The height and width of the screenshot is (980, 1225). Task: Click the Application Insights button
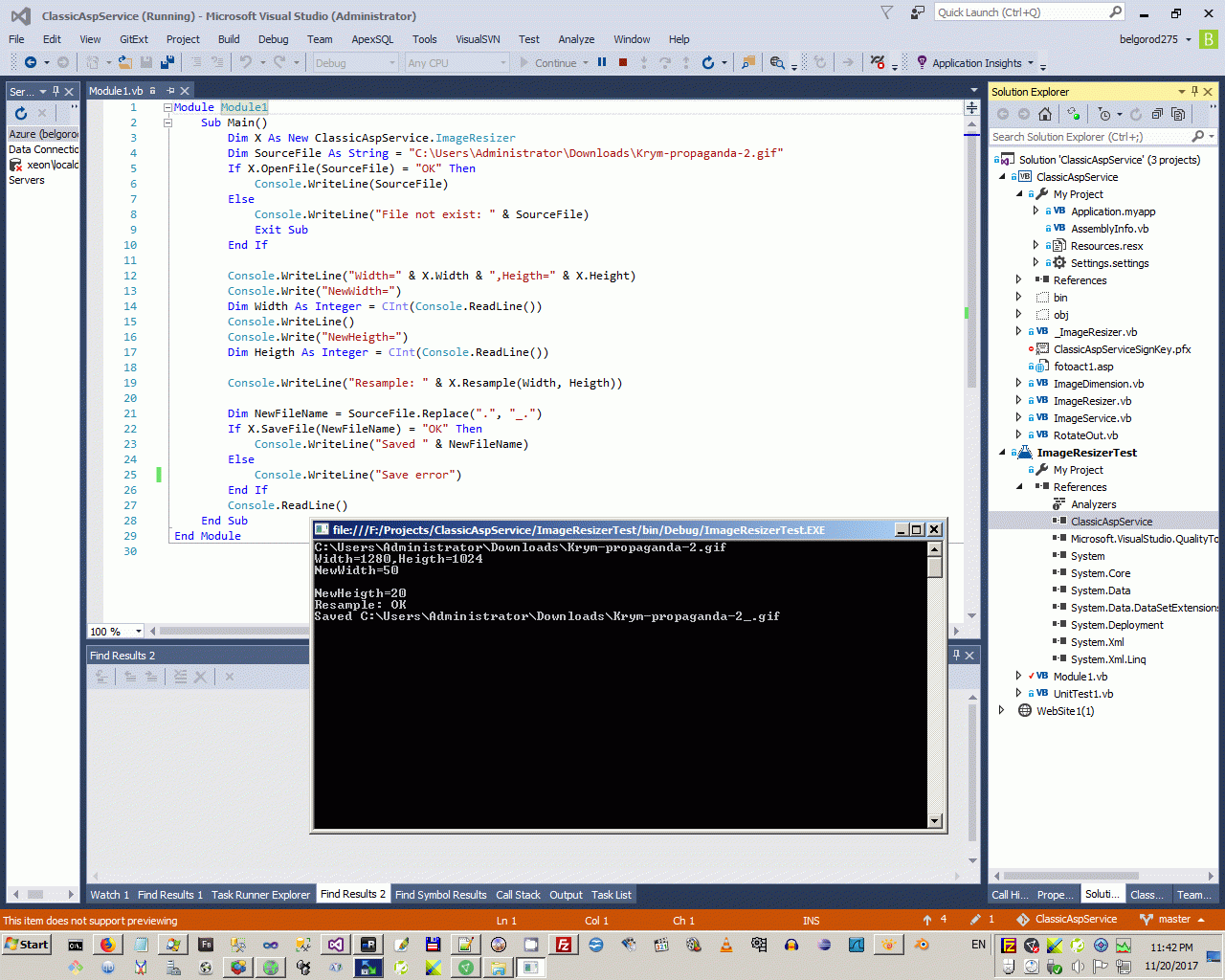[976, 63]
